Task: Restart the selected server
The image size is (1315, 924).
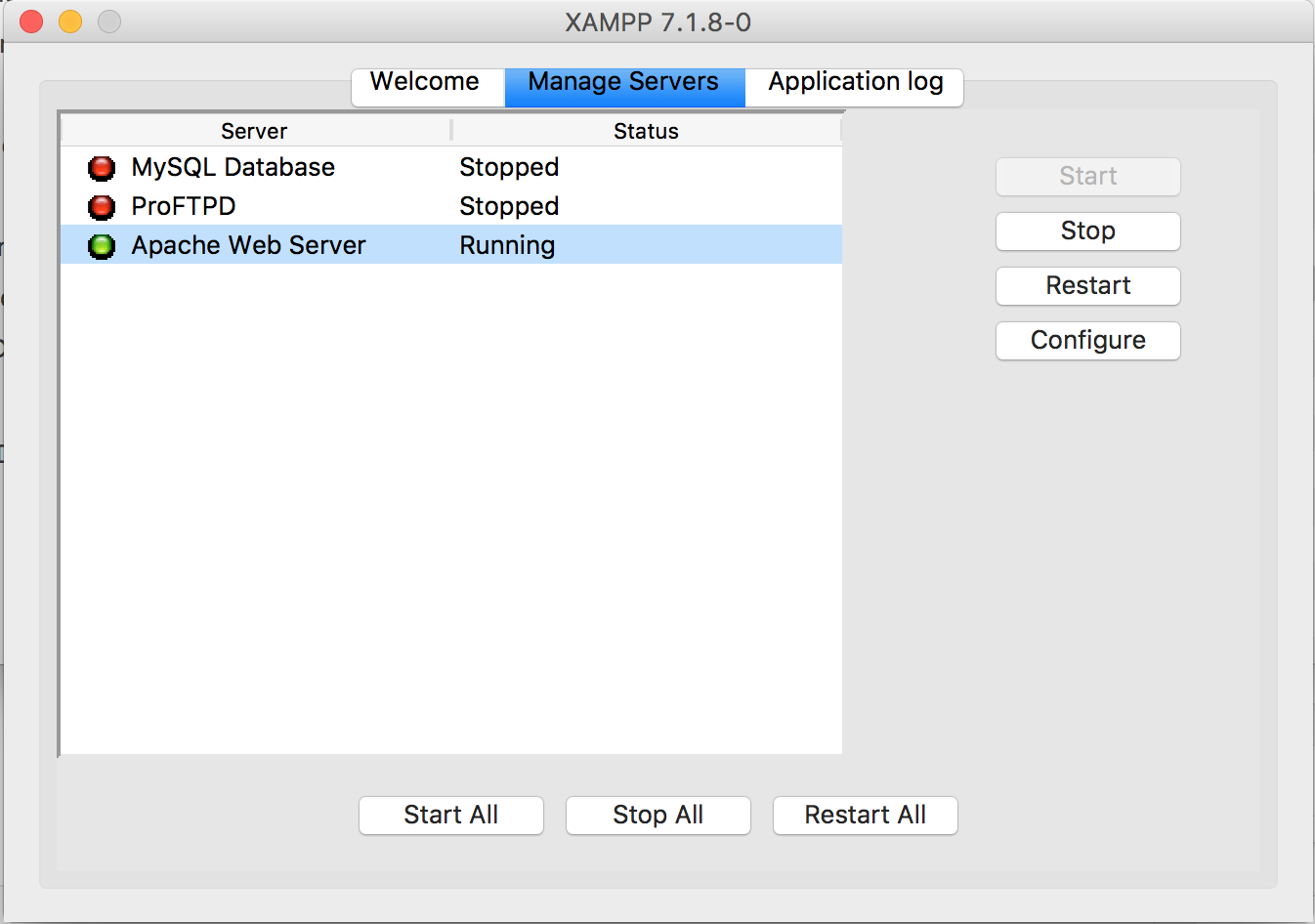Action: 1087,286
